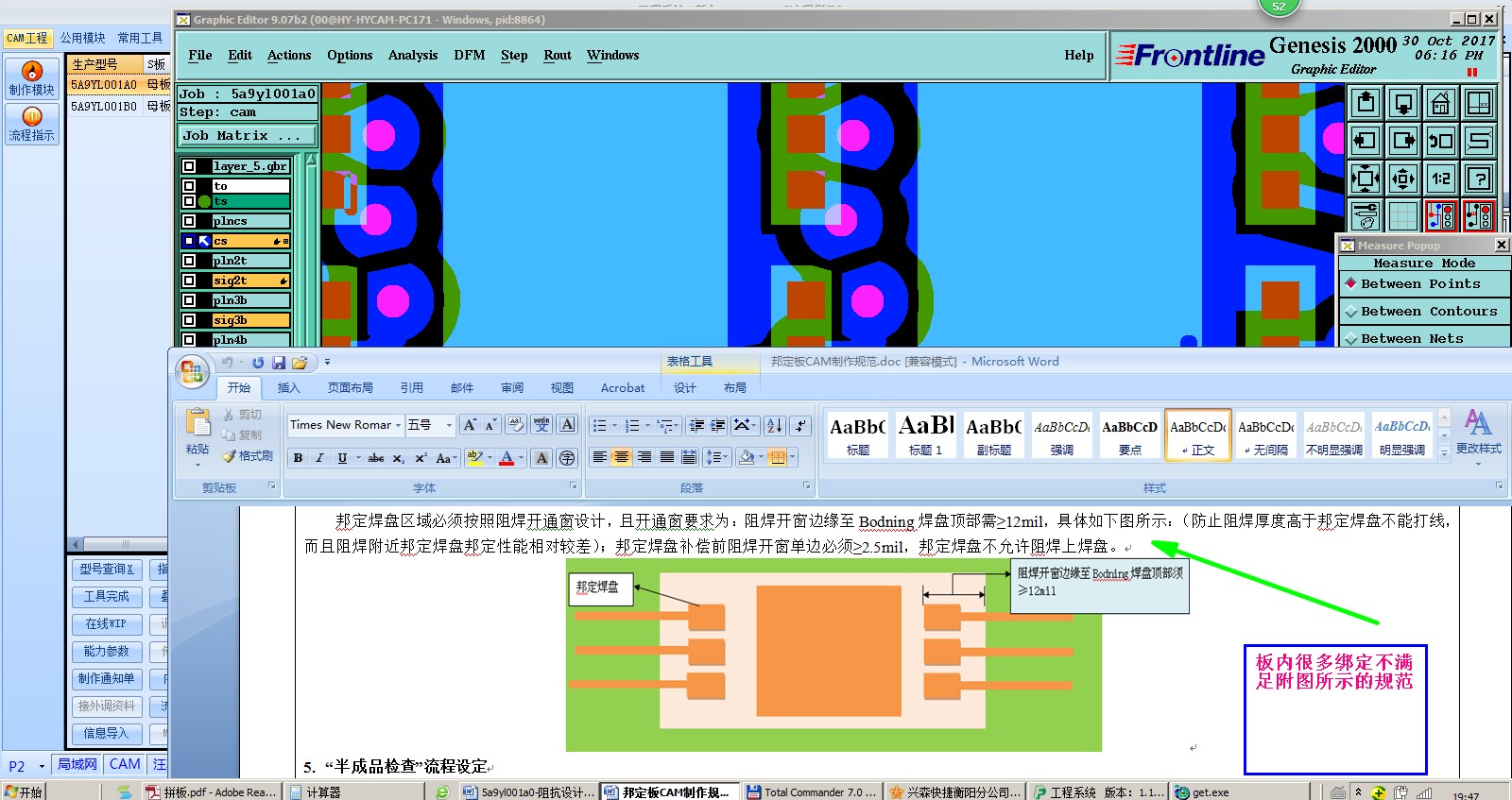This screenshot has height=800, width=1512.
Task: Open 拼板.pdf Adobe Reader from taskbar
Action: click(x=211, y=792)
